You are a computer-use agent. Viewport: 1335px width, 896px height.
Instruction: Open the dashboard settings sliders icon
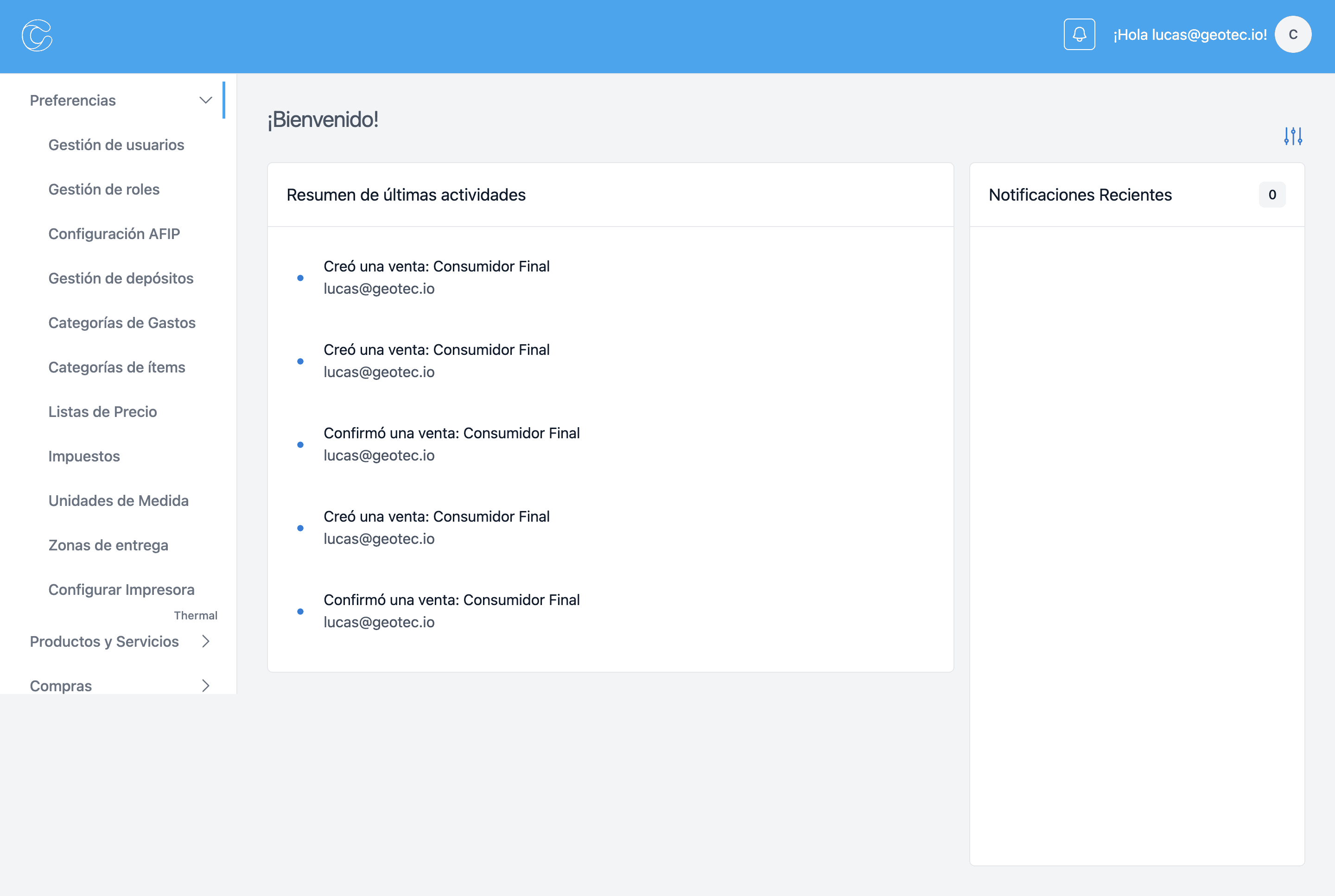tap(1293, 137)
